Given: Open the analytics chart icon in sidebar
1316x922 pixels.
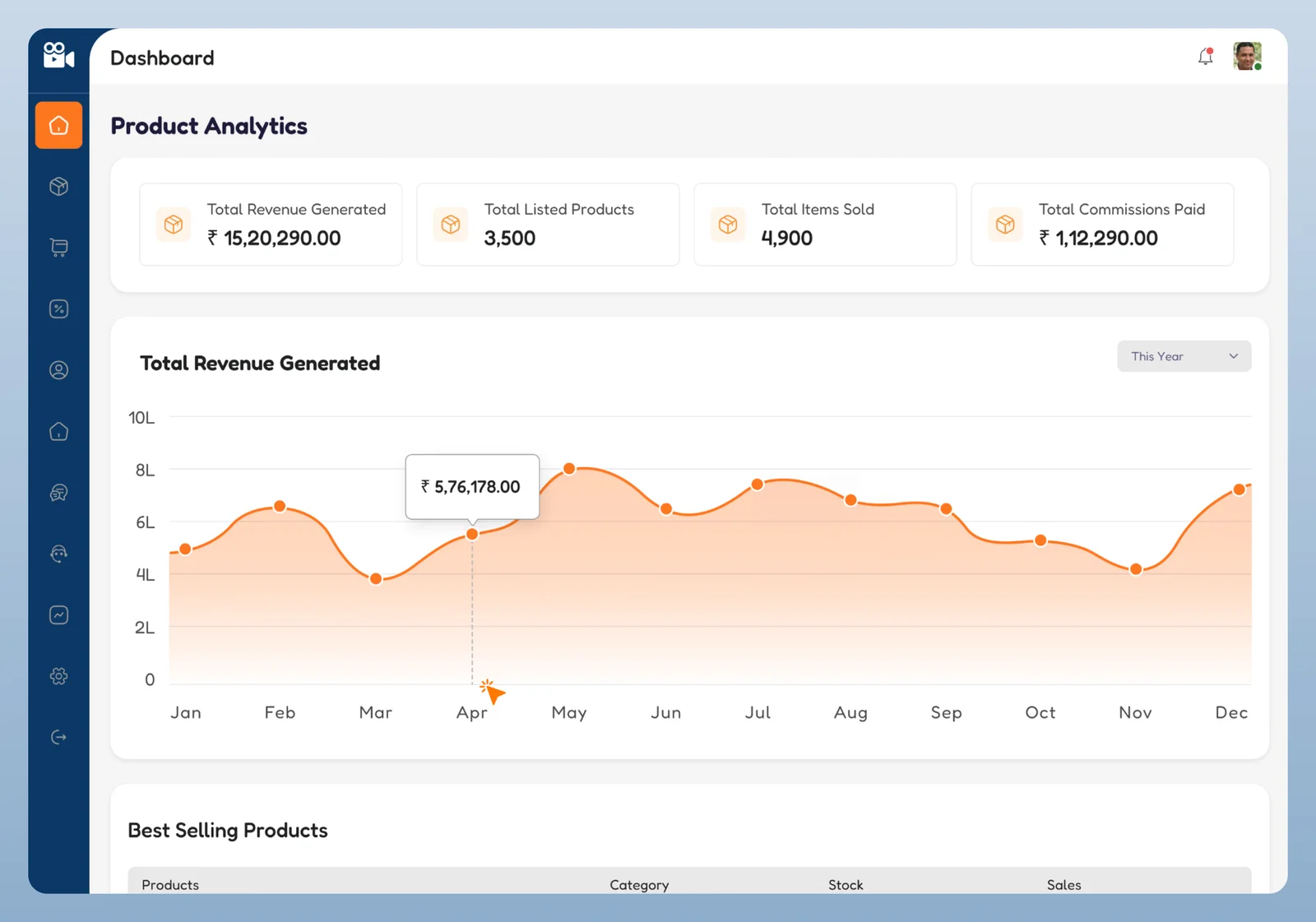Looking at the screenshot, I should point(58,615).
